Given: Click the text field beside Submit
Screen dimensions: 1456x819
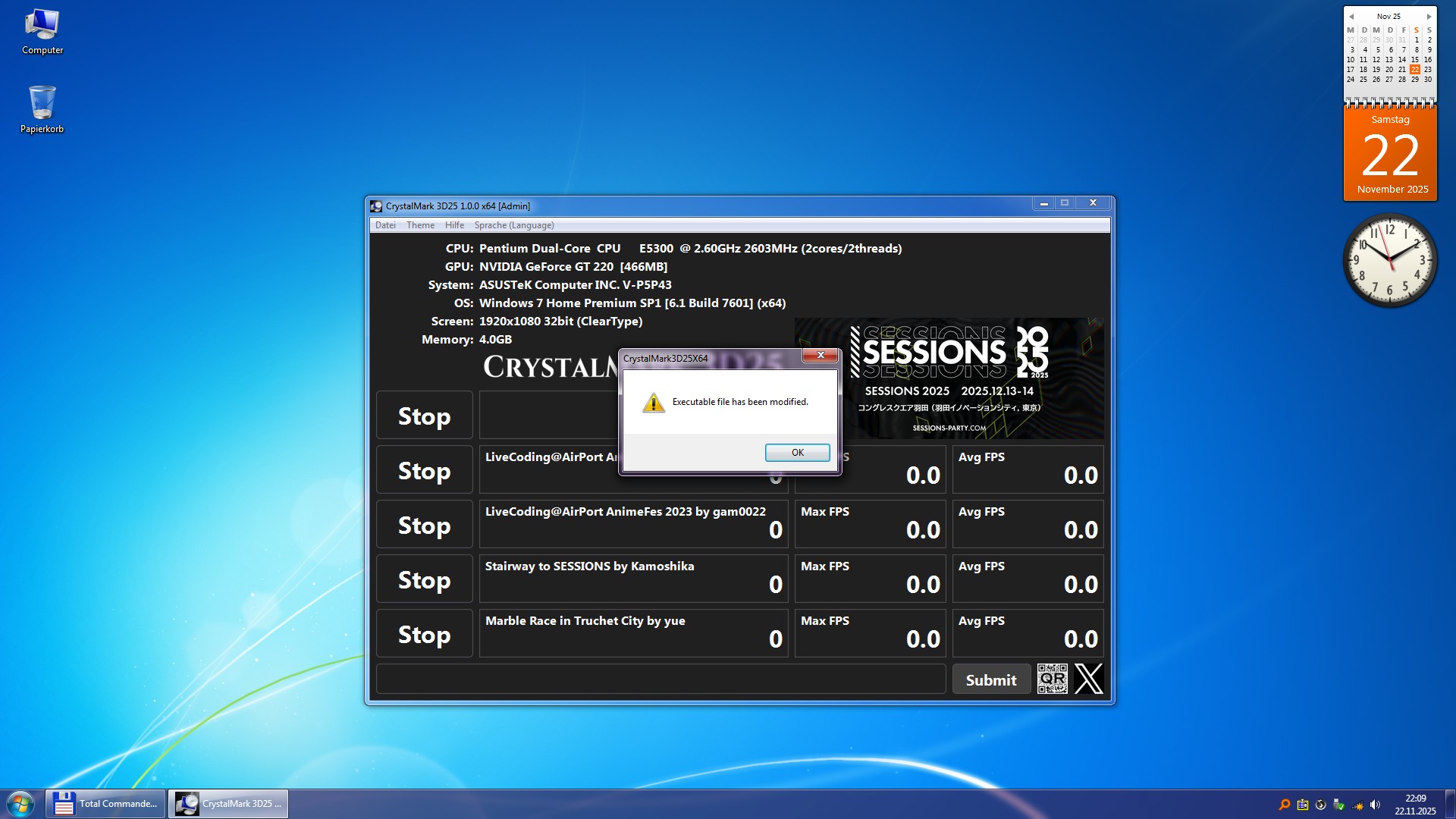Looking at the screenshot, I should pyautogui.click(x=660, y=679).
